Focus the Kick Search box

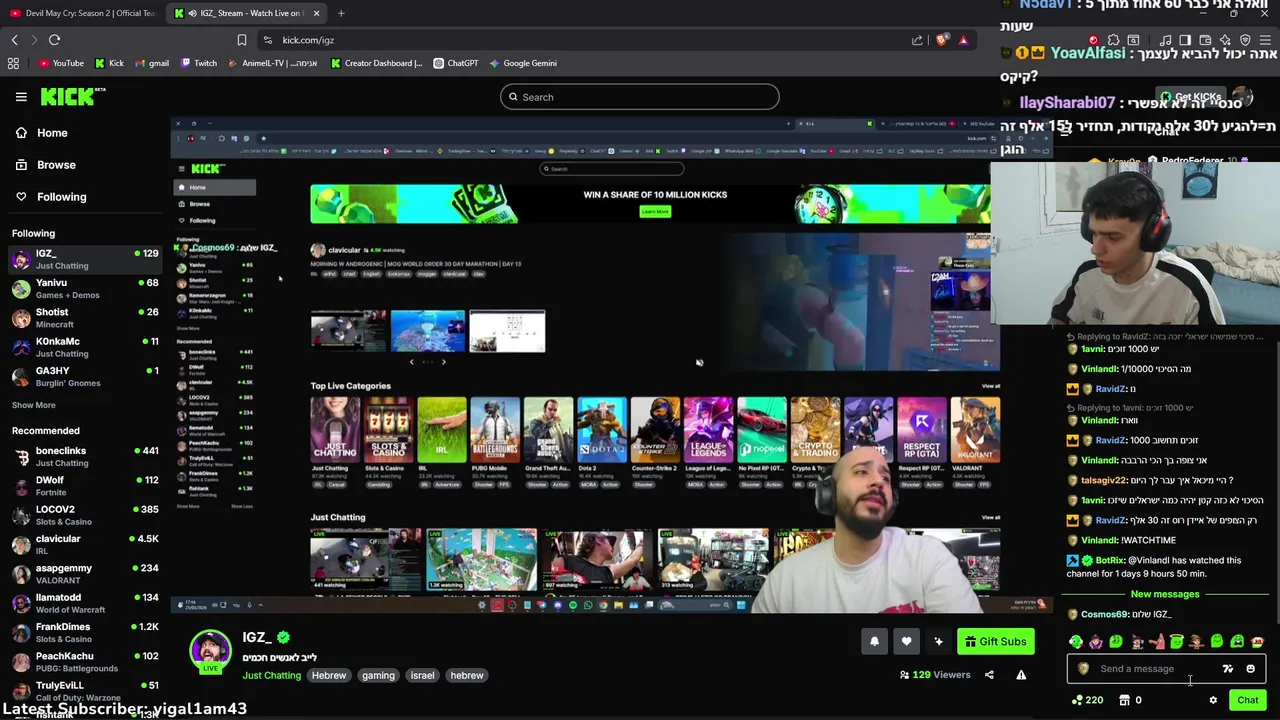640,97
